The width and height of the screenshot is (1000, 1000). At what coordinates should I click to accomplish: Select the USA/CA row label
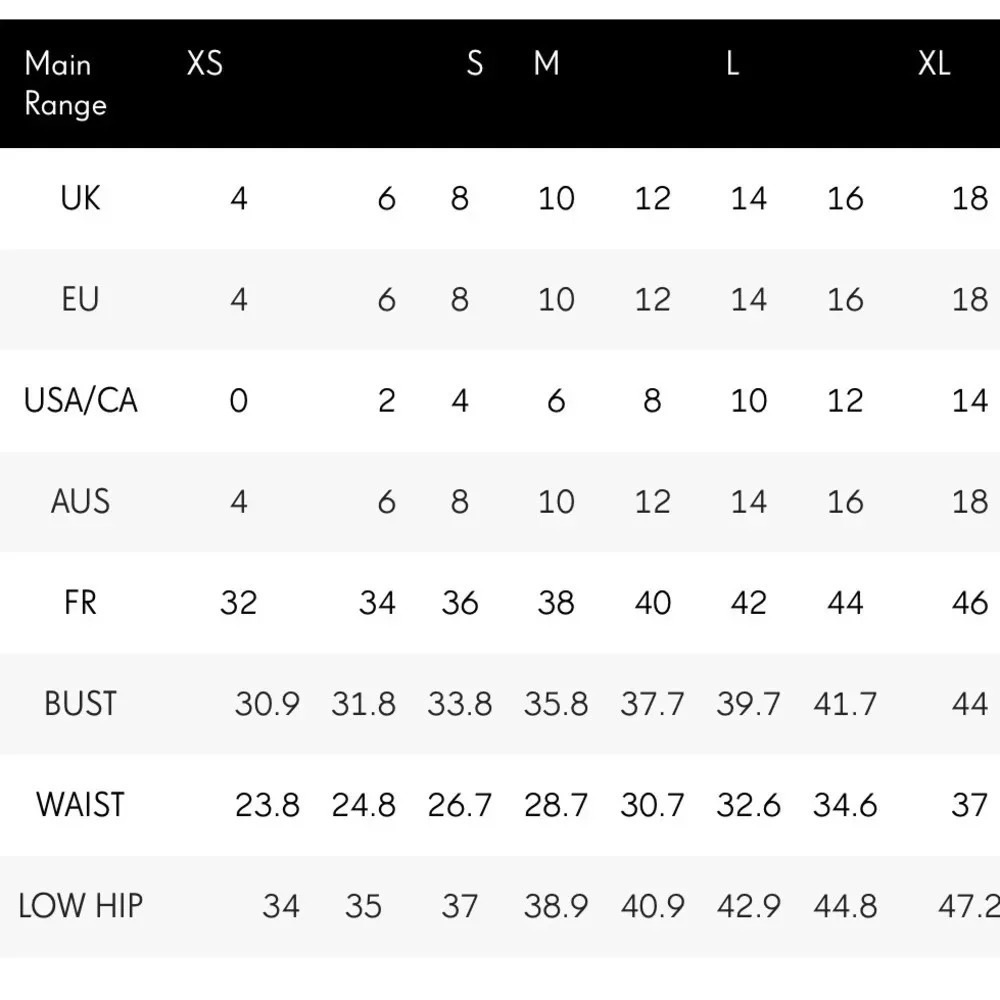click(80, 400)
